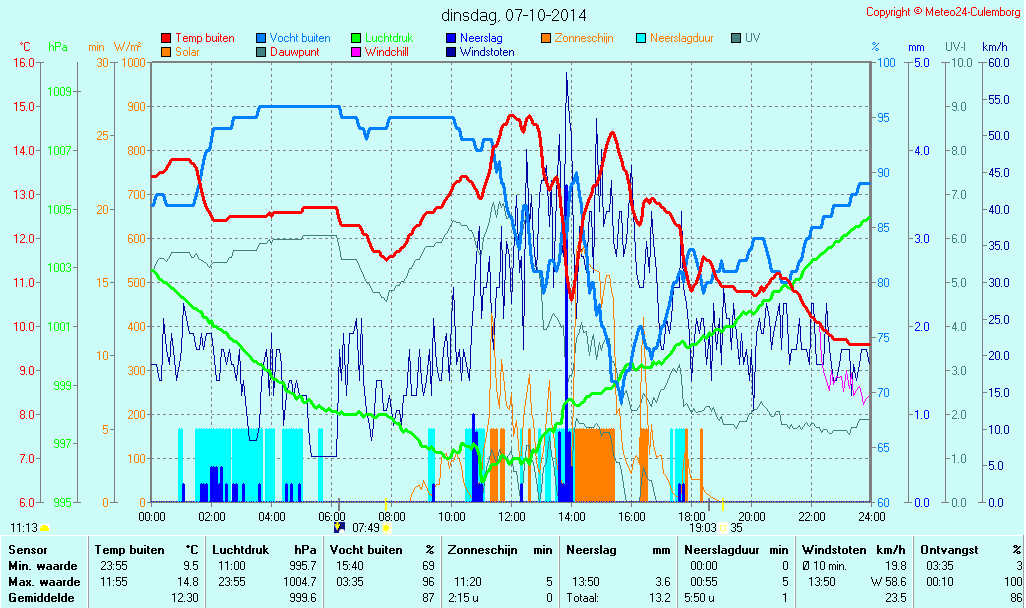Image resolution: width=1026 pixels, height=608 pixels.
Task: Click the orange Zonneschijn legend square
Action: pyautogui.click(x=546, y=38)
